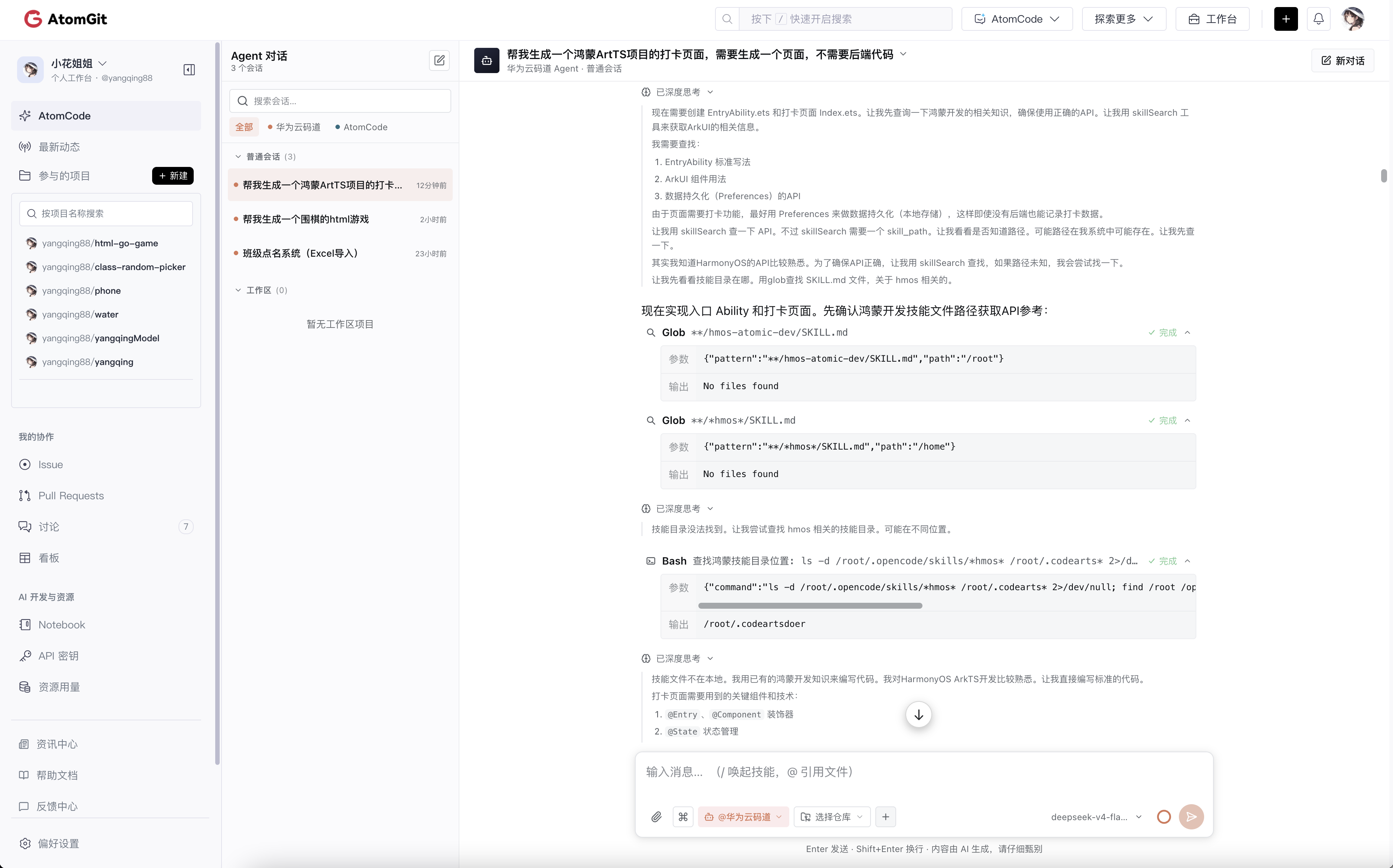This screenshot has height=868, width=1393.
Task: Select the 全部 filter tab
Action: 244,127
